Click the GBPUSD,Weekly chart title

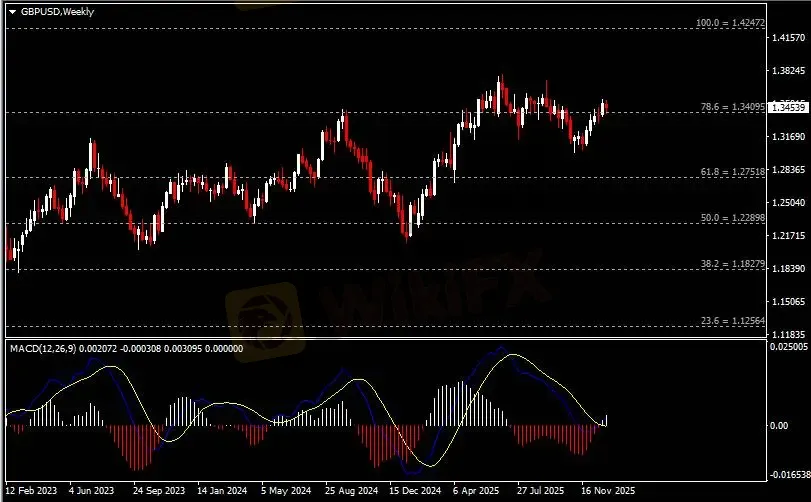57,11
